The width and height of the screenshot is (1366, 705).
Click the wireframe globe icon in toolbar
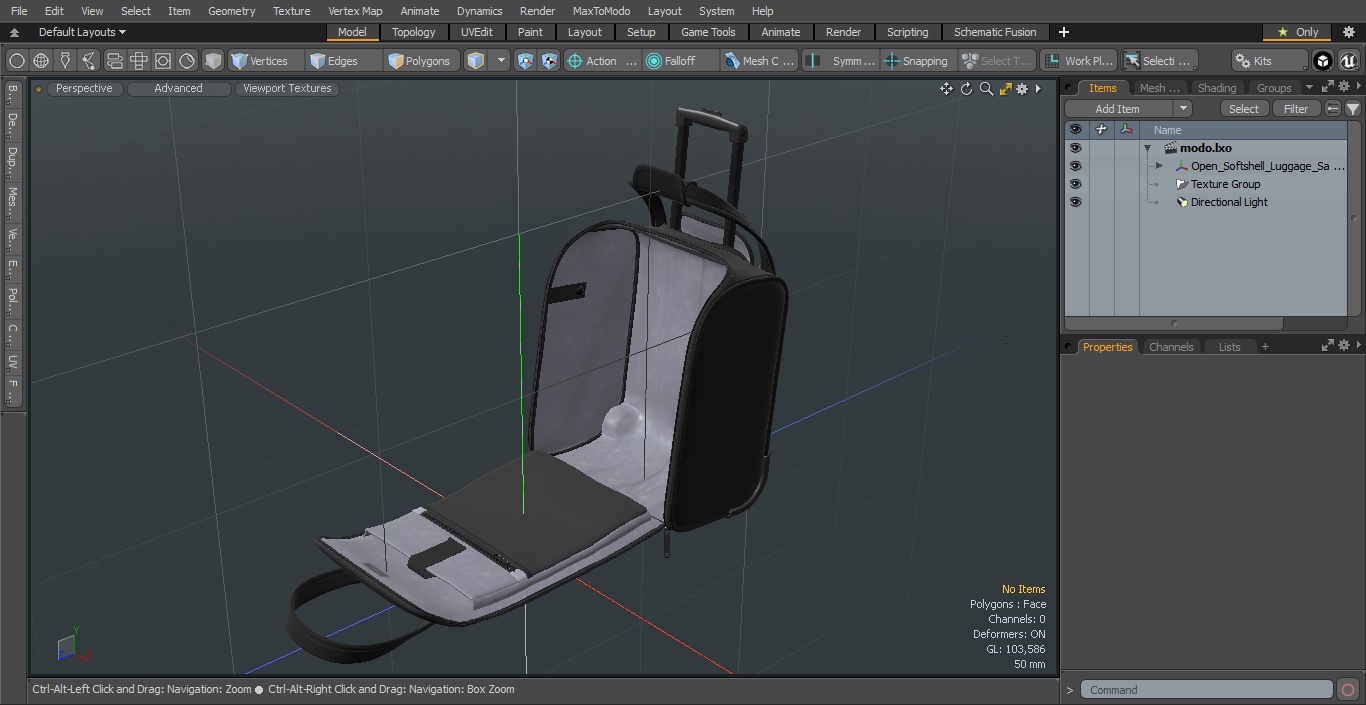tap(41, 61)
